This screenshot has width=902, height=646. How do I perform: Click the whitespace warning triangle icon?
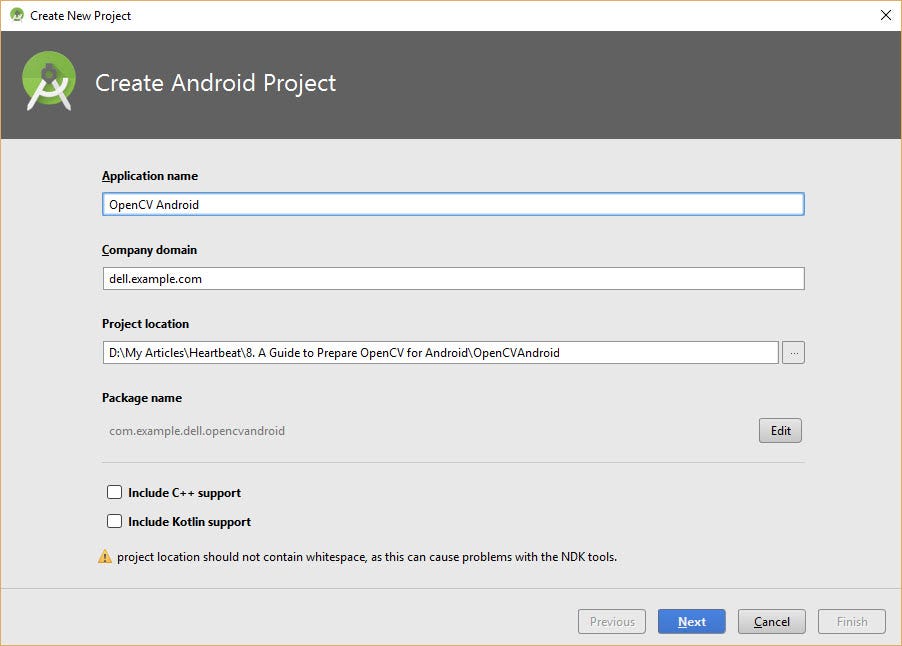pos(105,556)
